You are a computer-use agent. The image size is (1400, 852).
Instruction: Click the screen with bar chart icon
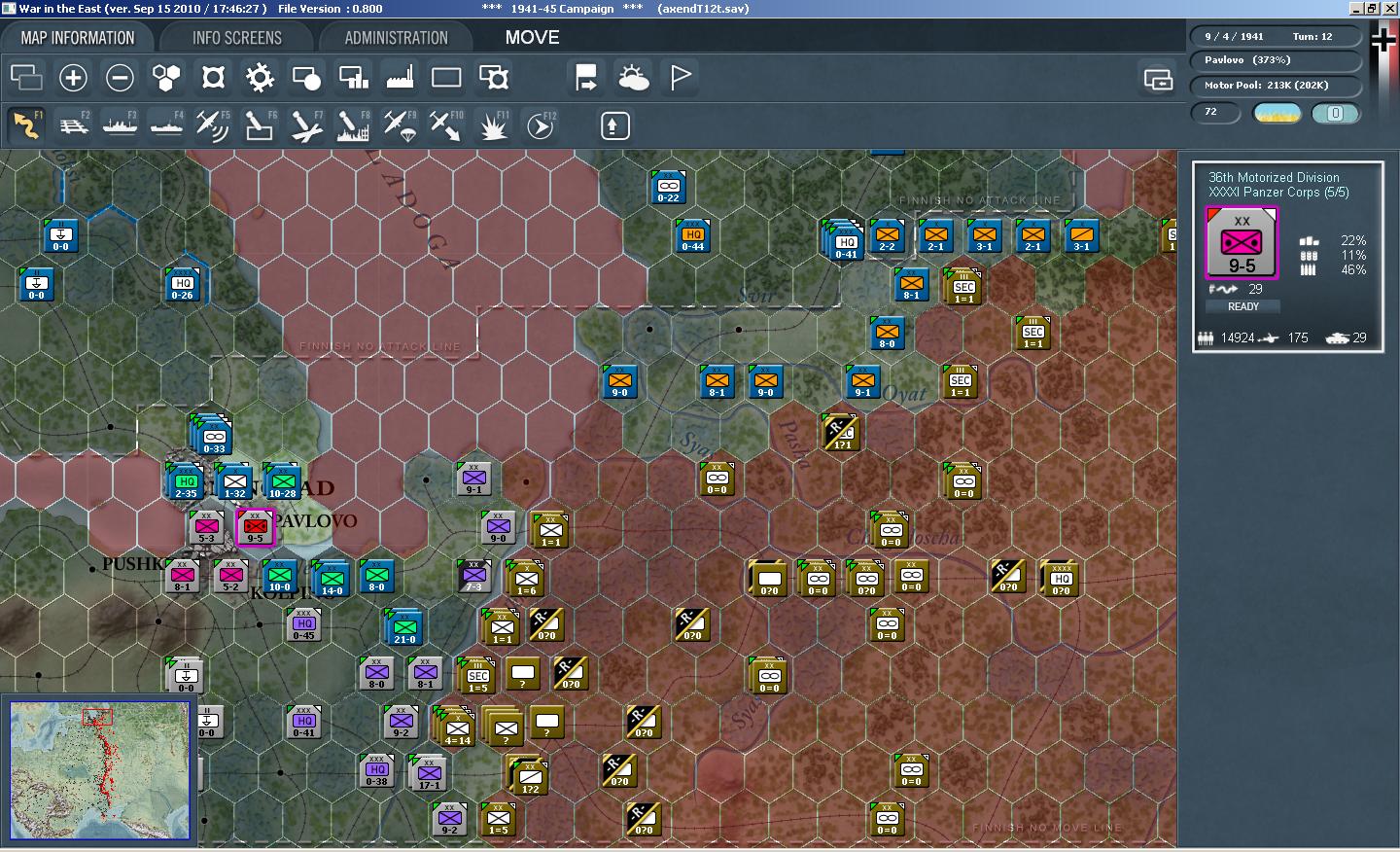353,77
